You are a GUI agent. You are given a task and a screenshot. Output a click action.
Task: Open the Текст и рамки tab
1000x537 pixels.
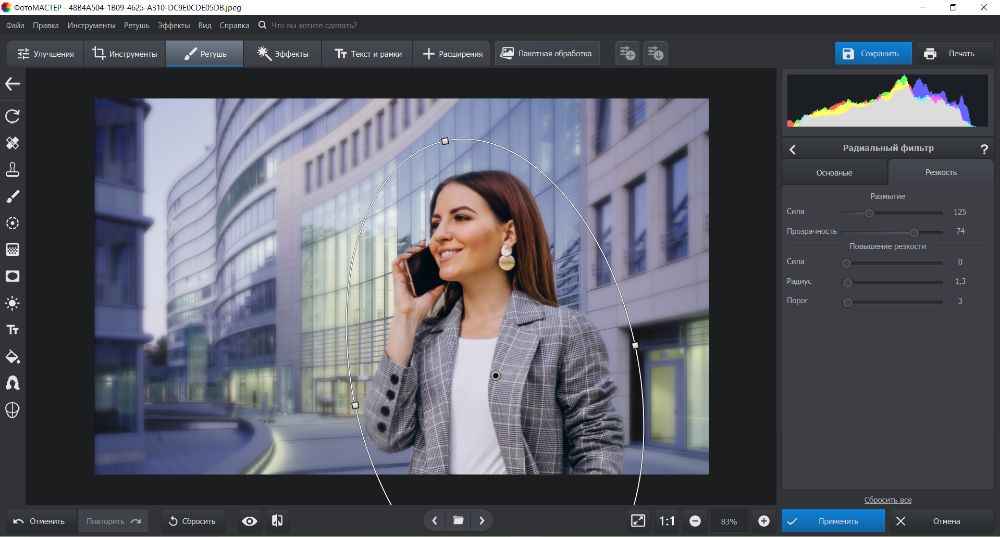click(x=366, y=54)
